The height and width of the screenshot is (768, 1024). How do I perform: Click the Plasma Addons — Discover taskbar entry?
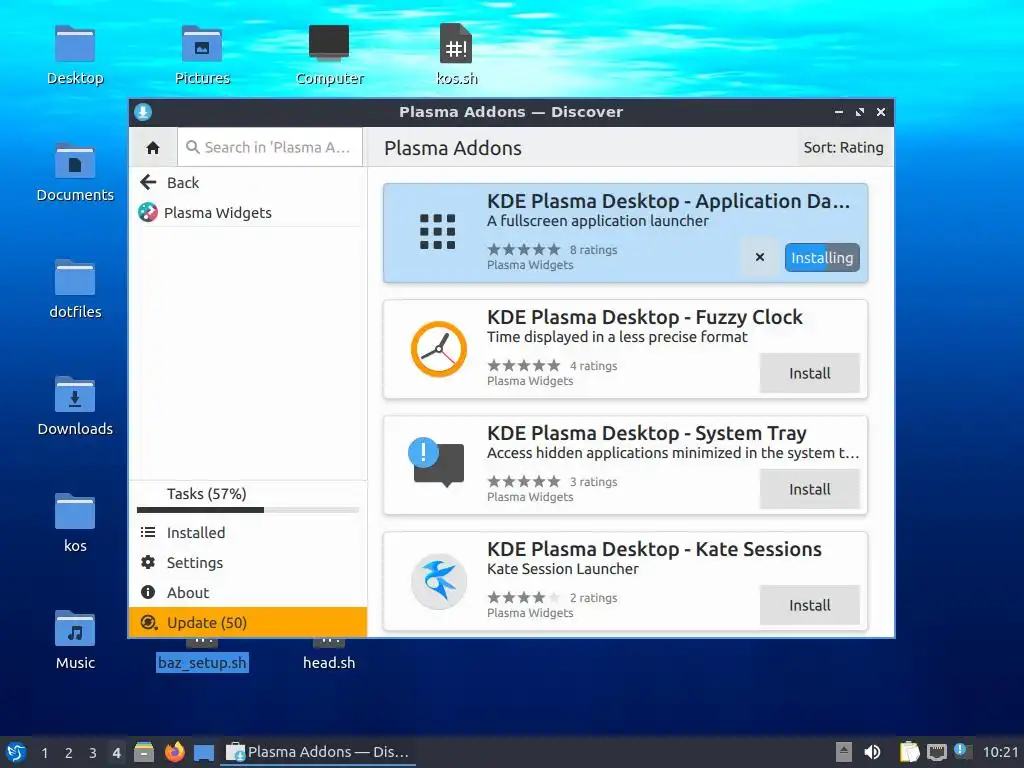coord(318,752)
